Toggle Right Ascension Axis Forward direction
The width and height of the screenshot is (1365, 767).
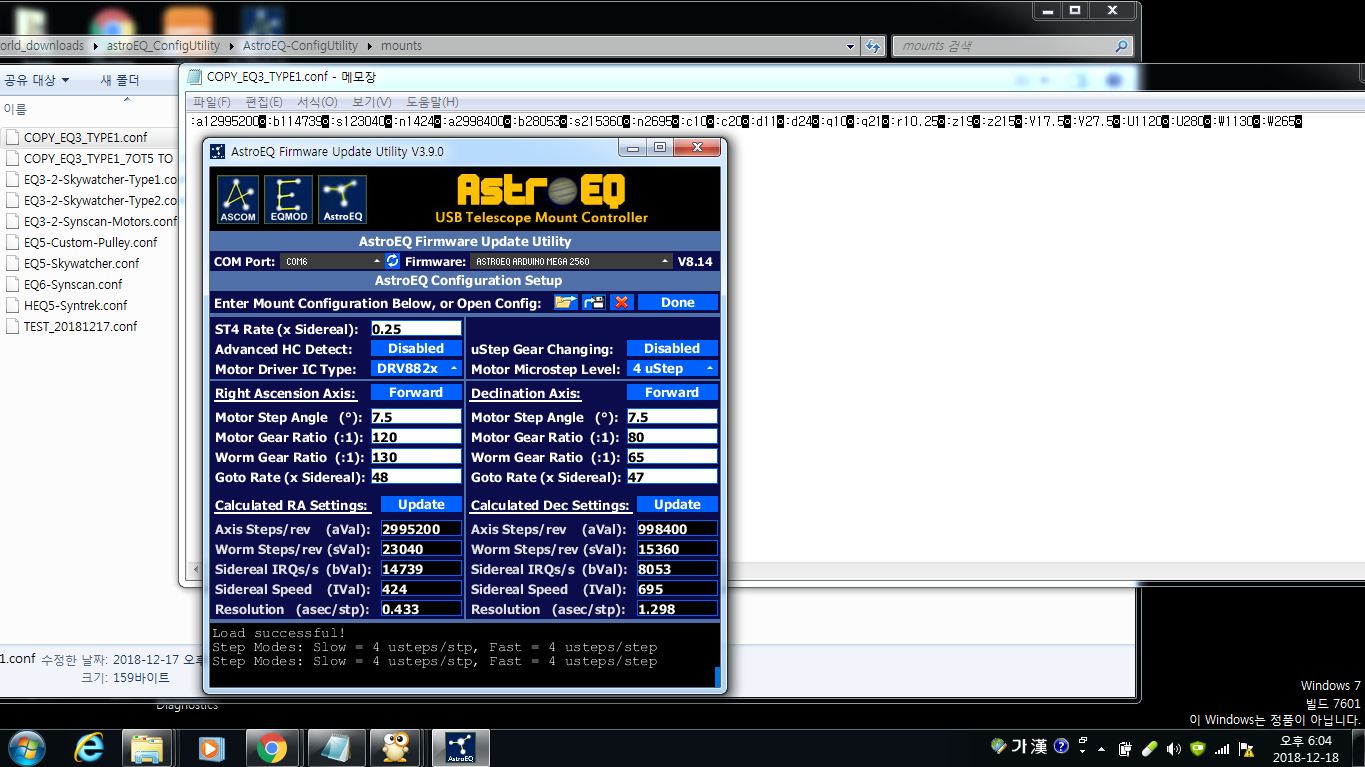click(x=416, y=392)
